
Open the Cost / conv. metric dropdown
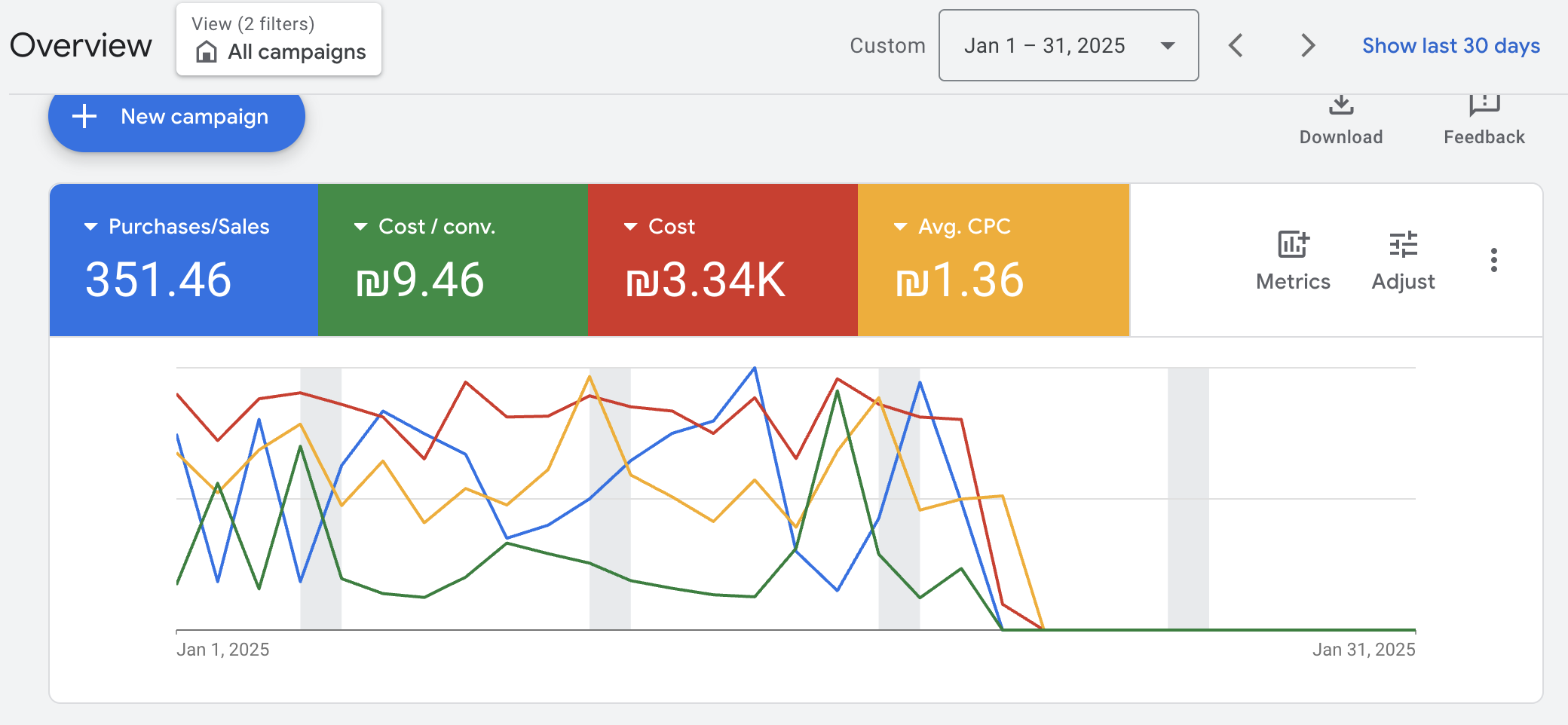coord(360,226)
